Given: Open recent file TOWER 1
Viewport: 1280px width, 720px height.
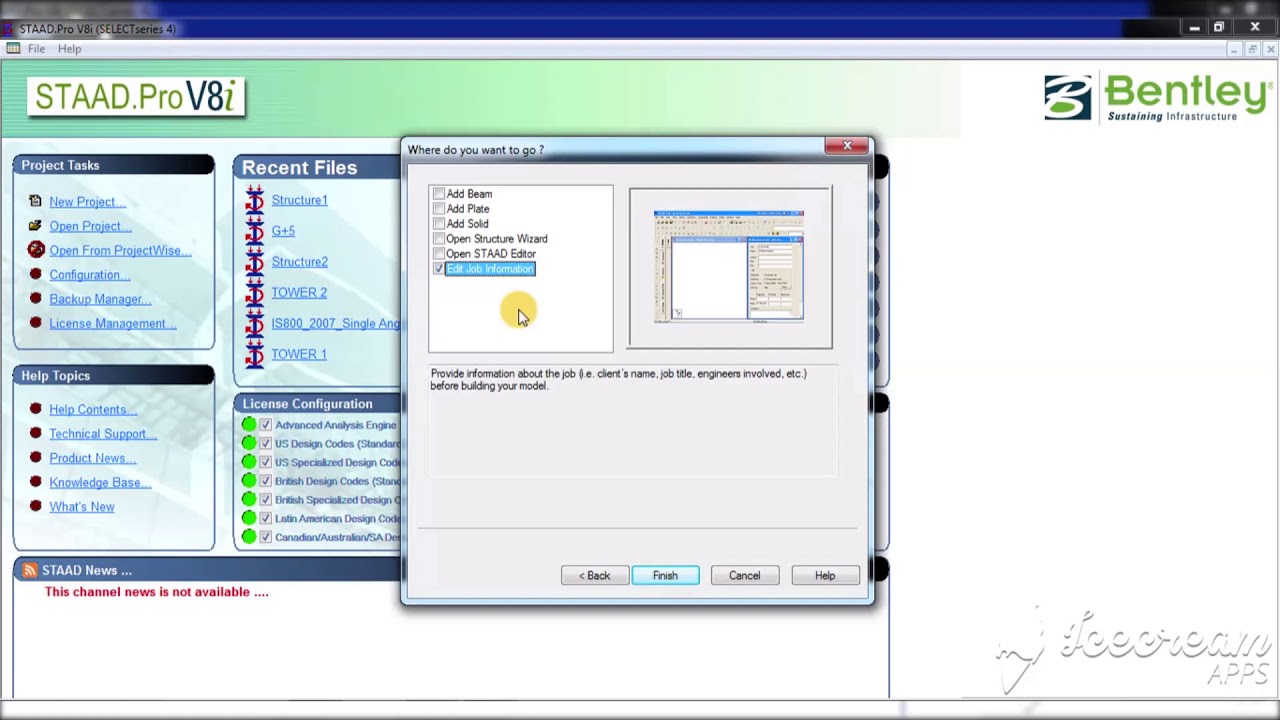Looking at the screenshot, I should tap(299, 354).
